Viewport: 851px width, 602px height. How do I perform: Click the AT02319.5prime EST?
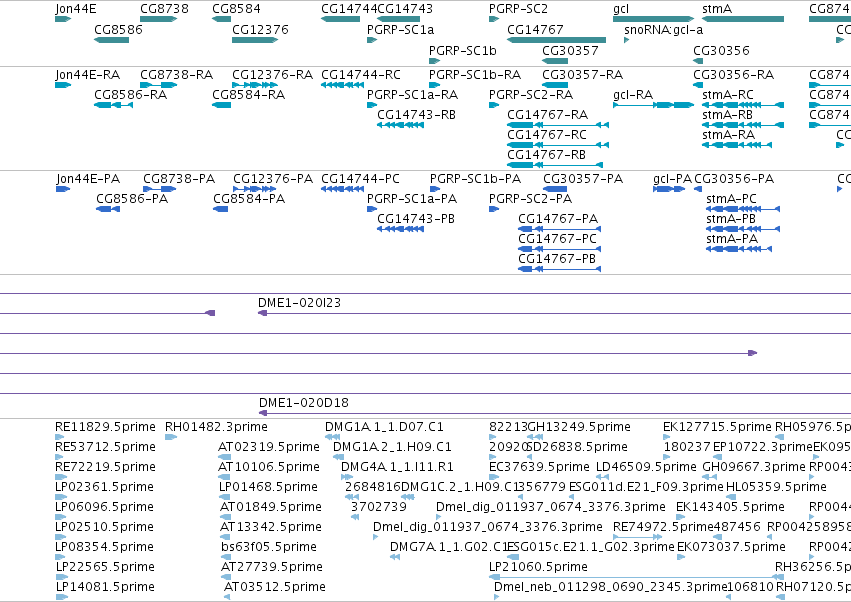[x=224, y=457]
